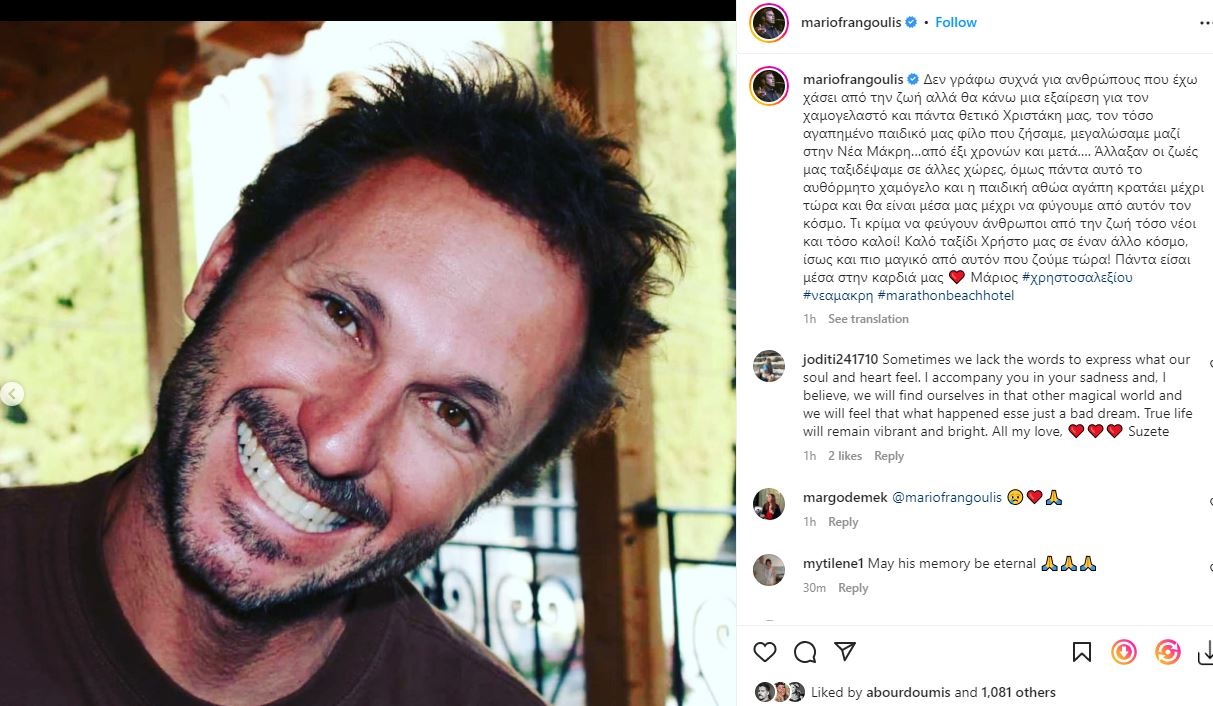1213x706 pixels.
Task: Click the pink circular download arrow icon
Action: (1124, 652)
